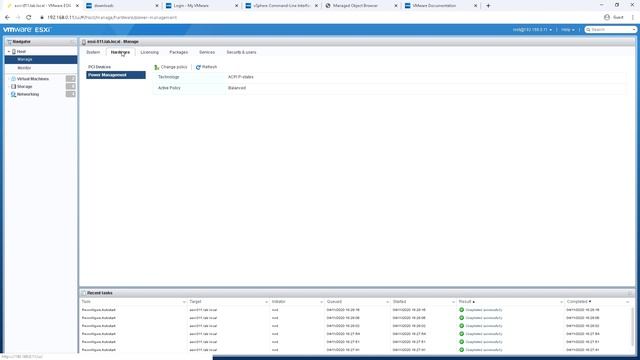Click the browser address bar
The height and width of the screenshot is (360, 640).
[318, 18]
